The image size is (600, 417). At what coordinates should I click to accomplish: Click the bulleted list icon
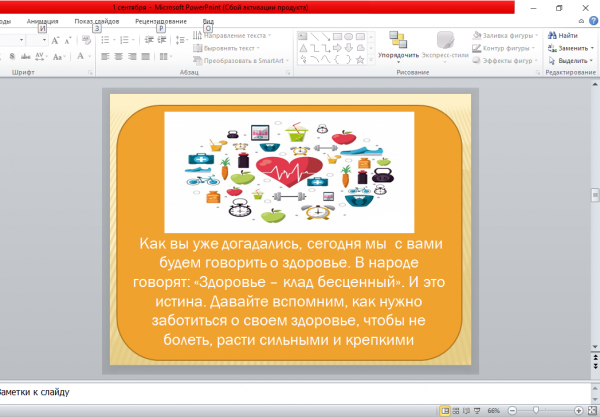click(x=103, y=41)
